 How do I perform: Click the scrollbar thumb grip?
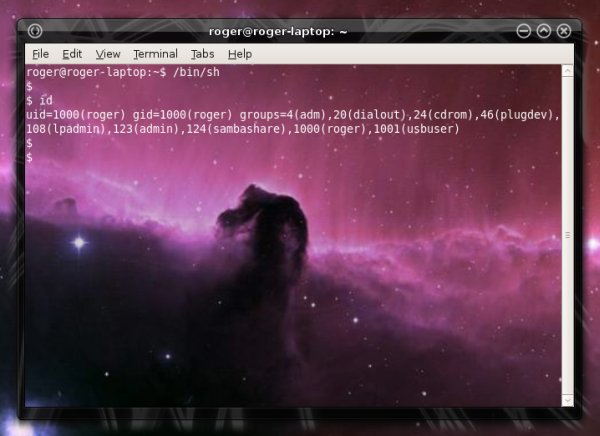[567, 235]
